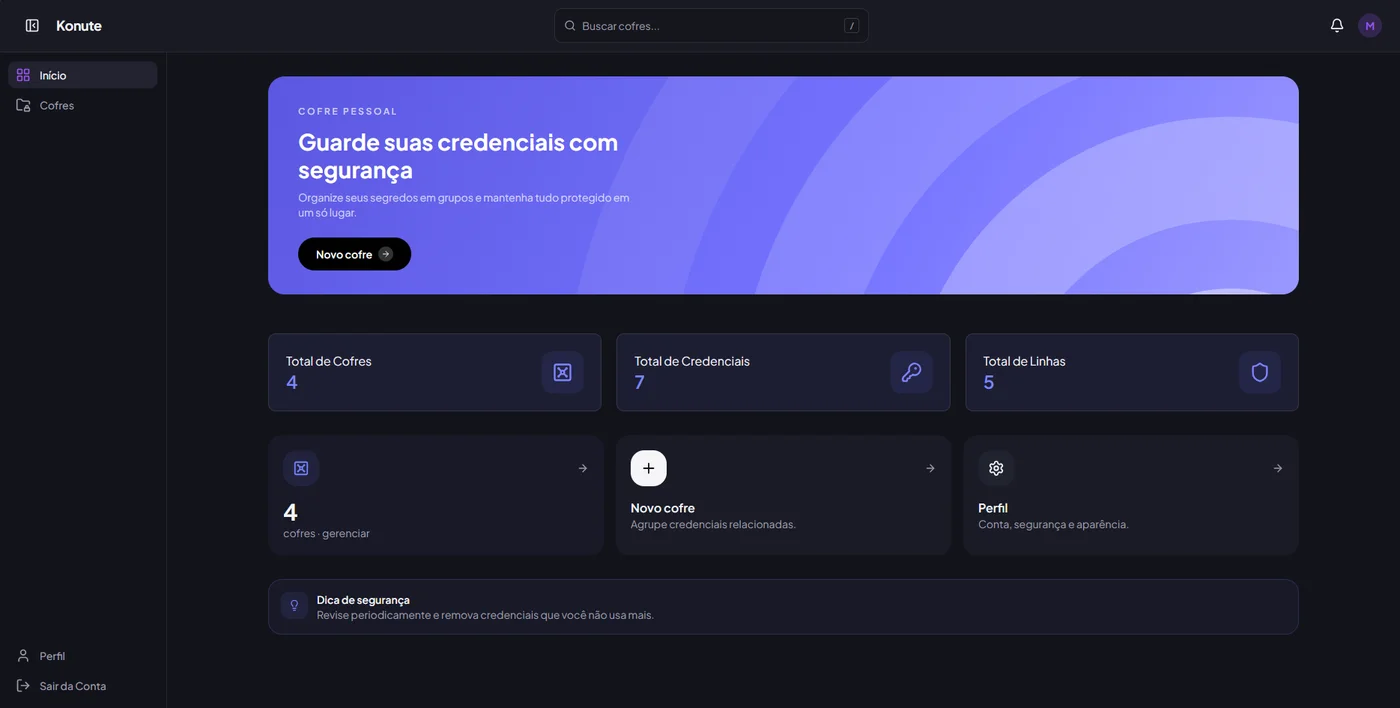Click the gear icon on the Perfil card
Image resolution: width=1400 pixels, height=708 pixels.
click(x=996, y=468)
